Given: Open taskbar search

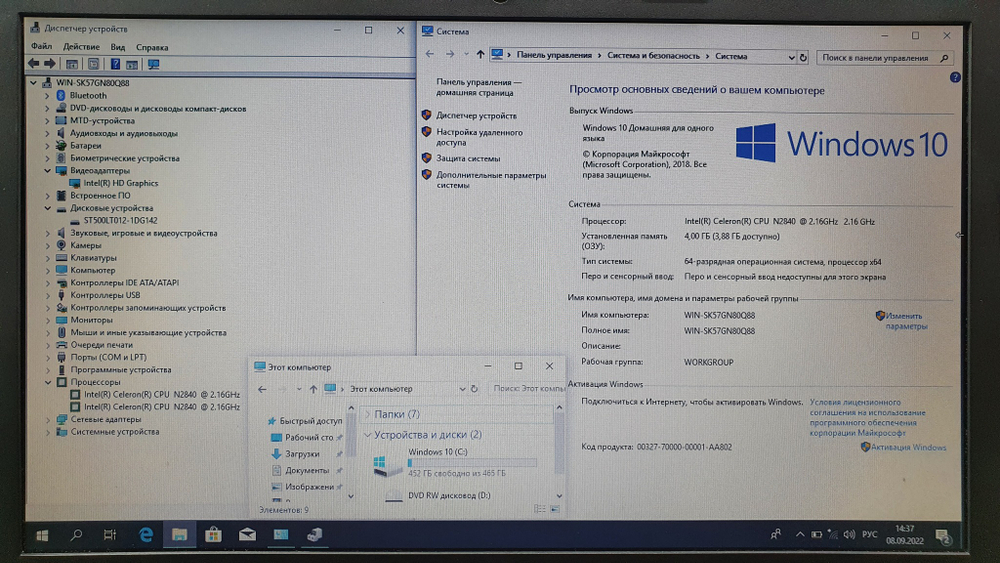Looking at the screenshot, I should pyautogui.click(x=76, y=536).
